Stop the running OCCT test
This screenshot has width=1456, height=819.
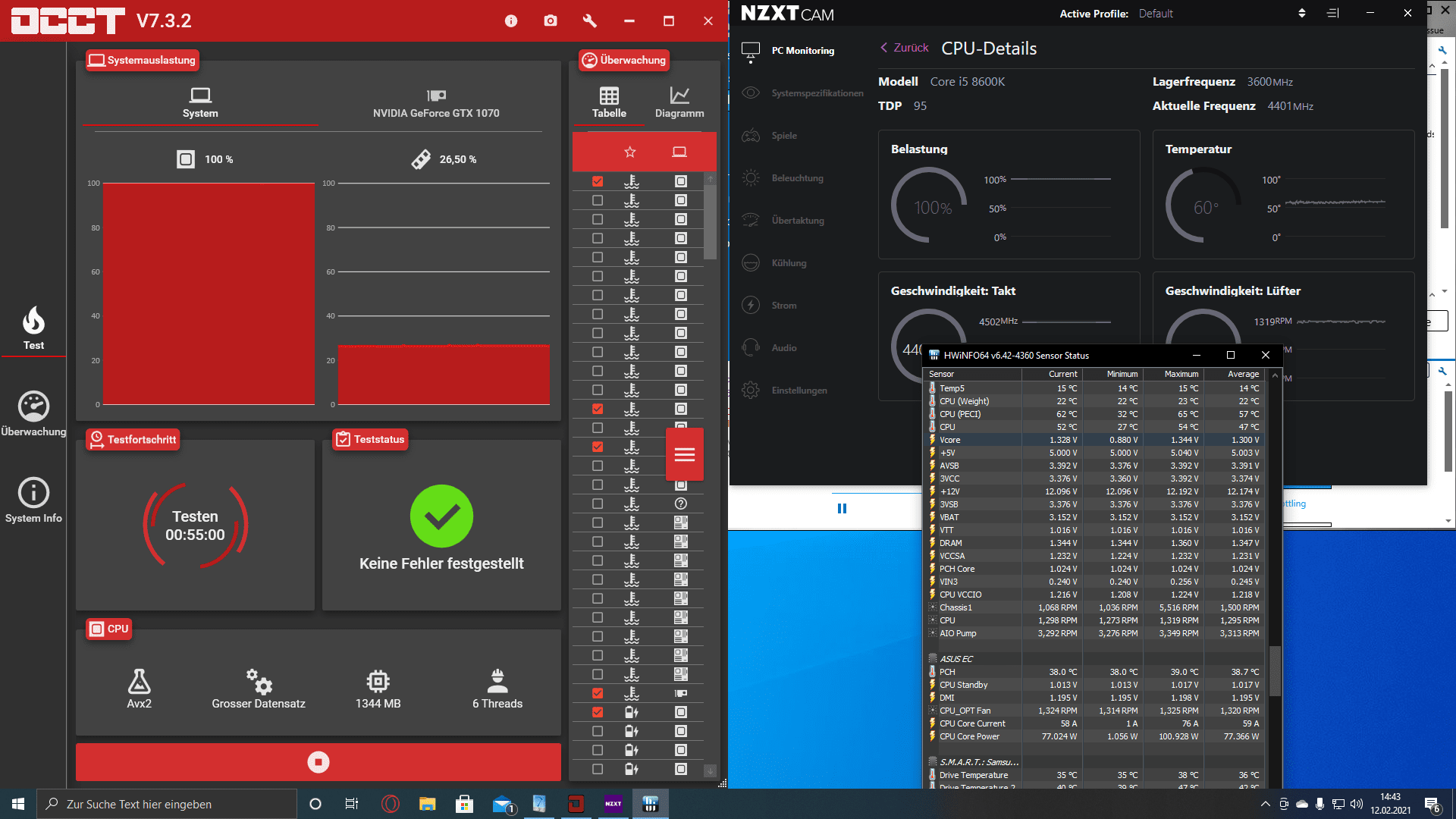pyautogui.click(x=318, y=762)
